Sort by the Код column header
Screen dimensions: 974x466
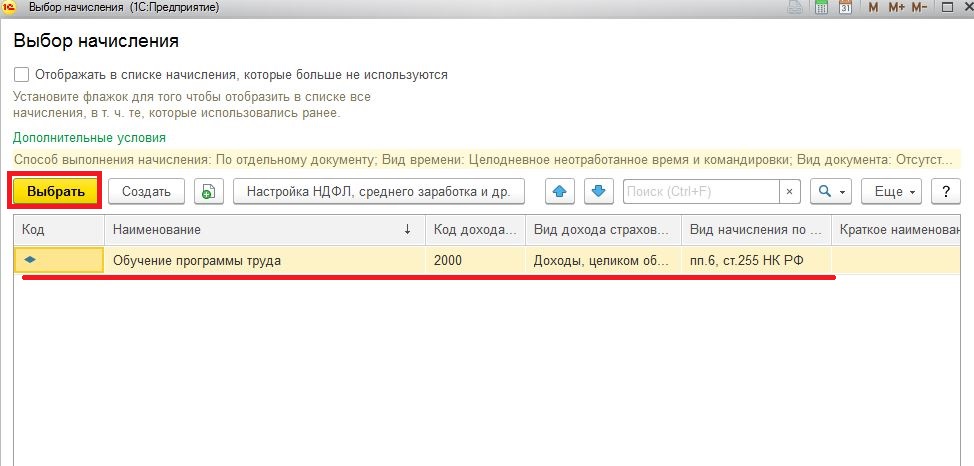(60, 229)
